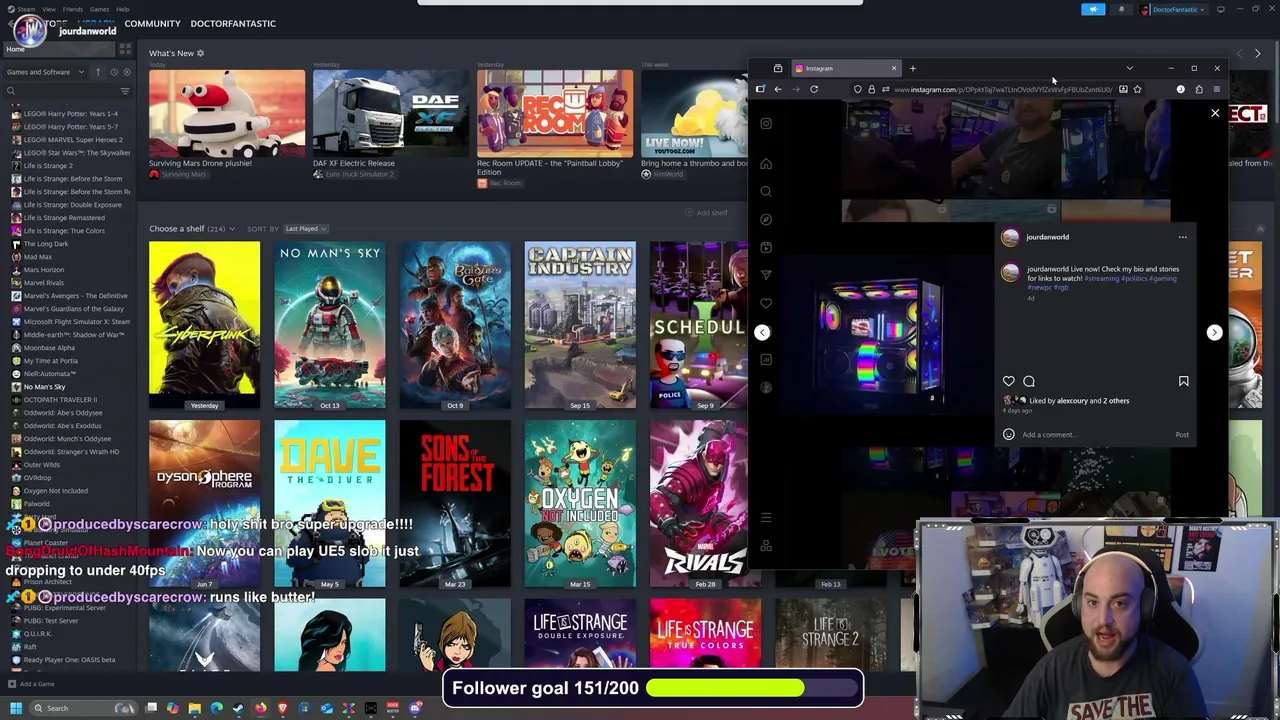Image resolution: width=1280 pixels, height=720 pixels.
Task: Click the sort ascending arrow in library
Action: pyautogui.click(x=98, y=72)
